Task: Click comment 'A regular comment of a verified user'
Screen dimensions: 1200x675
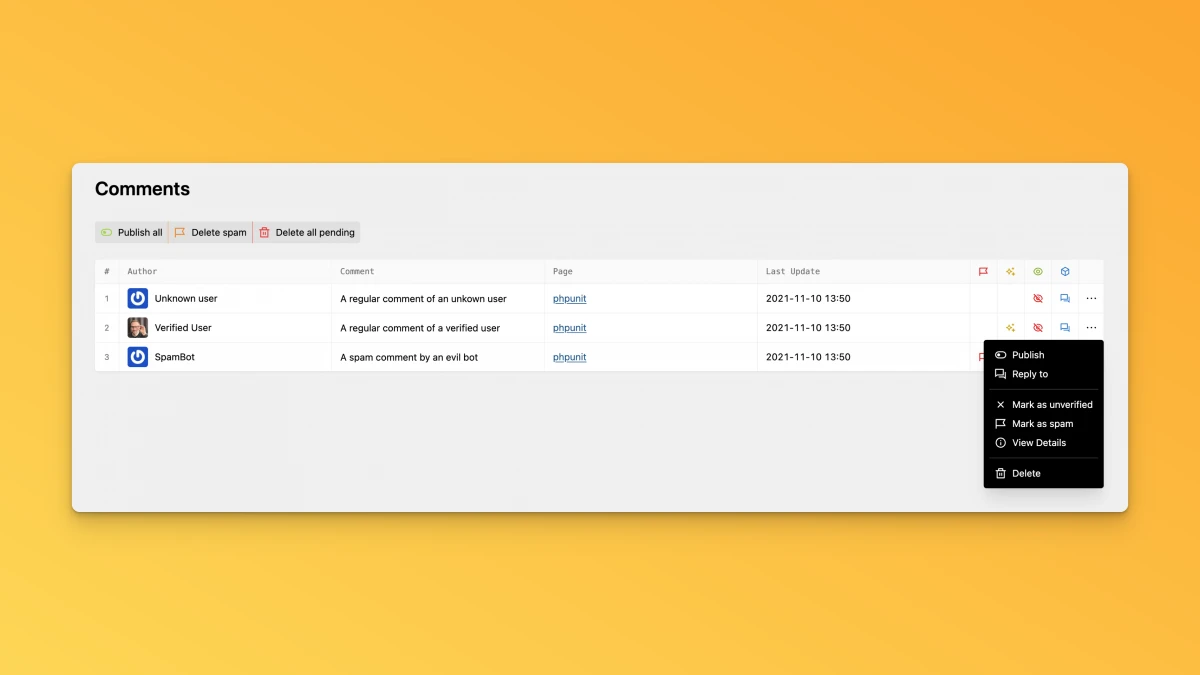Action: 420,328
